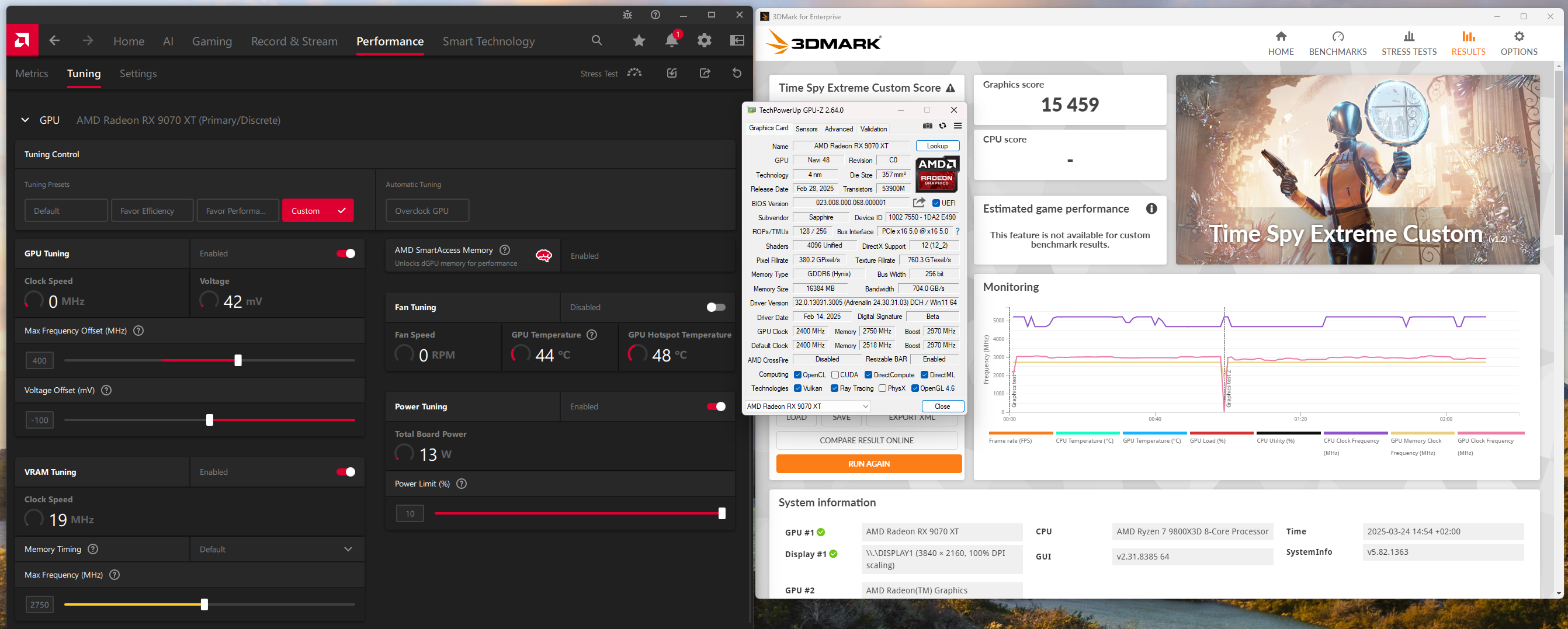Start the Stress Test icon

point(634,73)
